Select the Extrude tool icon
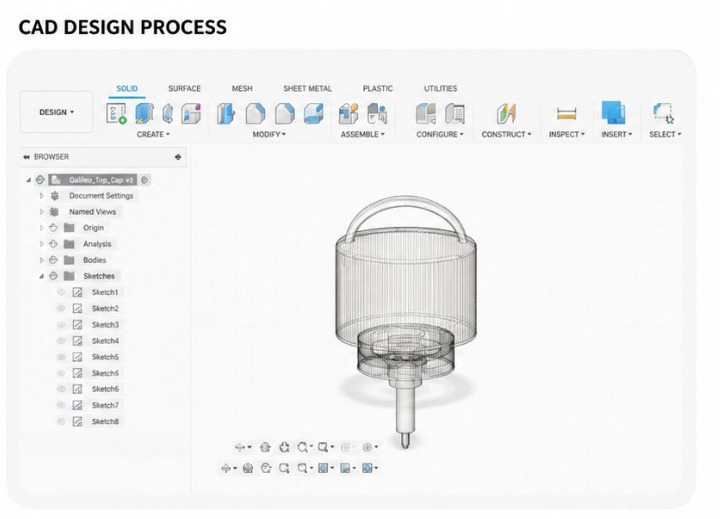The image size is (720, 519). click(144, 113)
